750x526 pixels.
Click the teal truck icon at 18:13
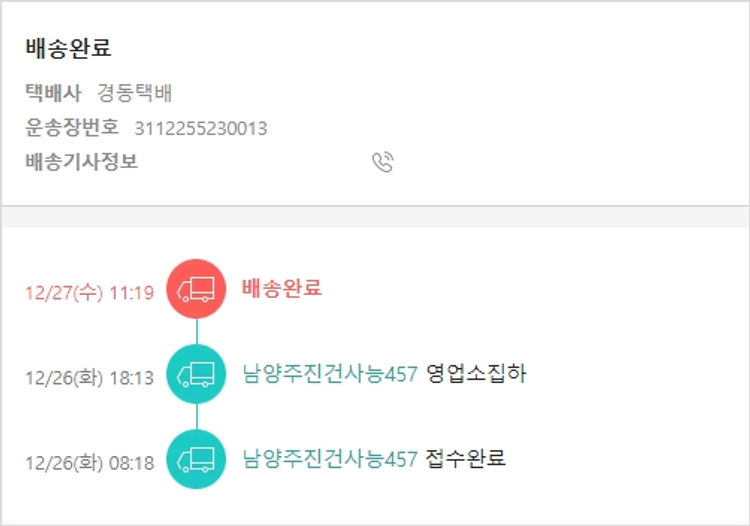[196, 374]
